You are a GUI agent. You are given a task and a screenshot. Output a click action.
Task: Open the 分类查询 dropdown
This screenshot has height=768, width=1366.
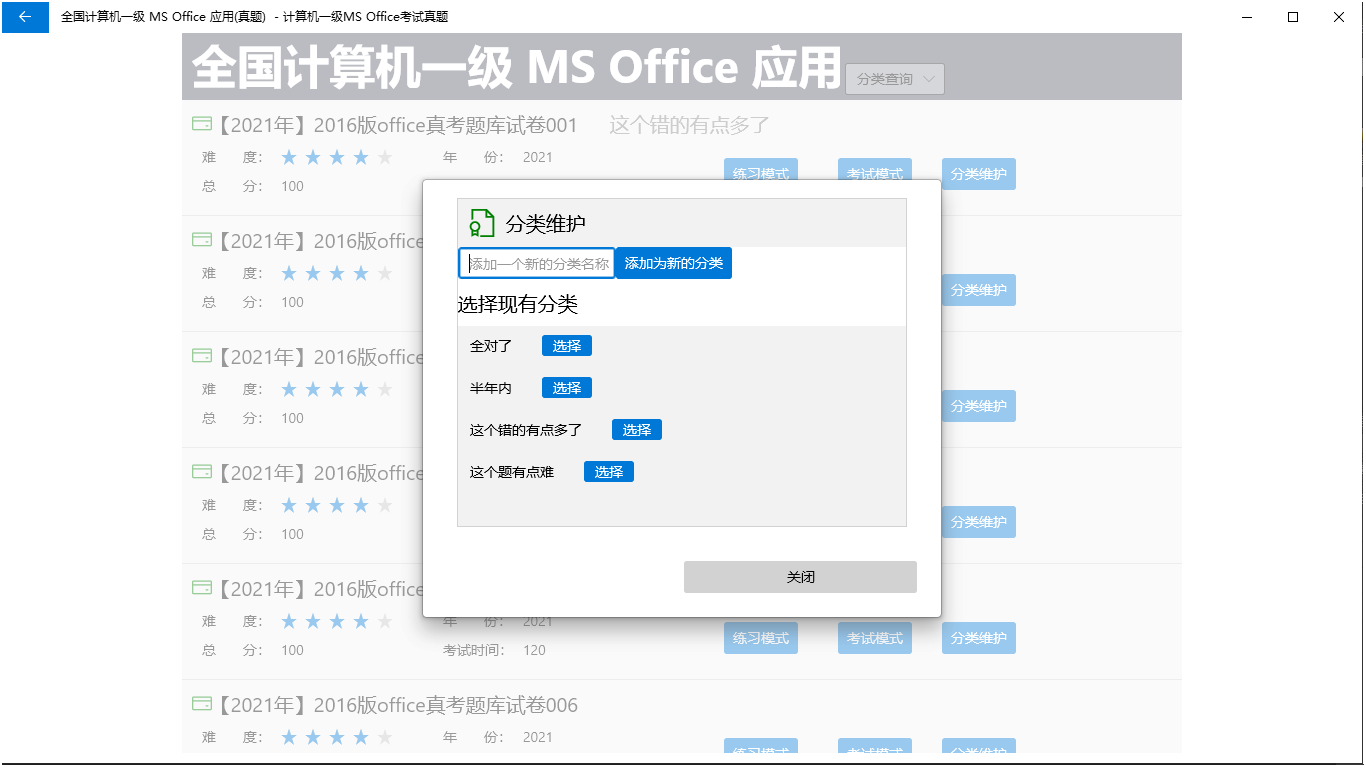(x=895, y=79)
